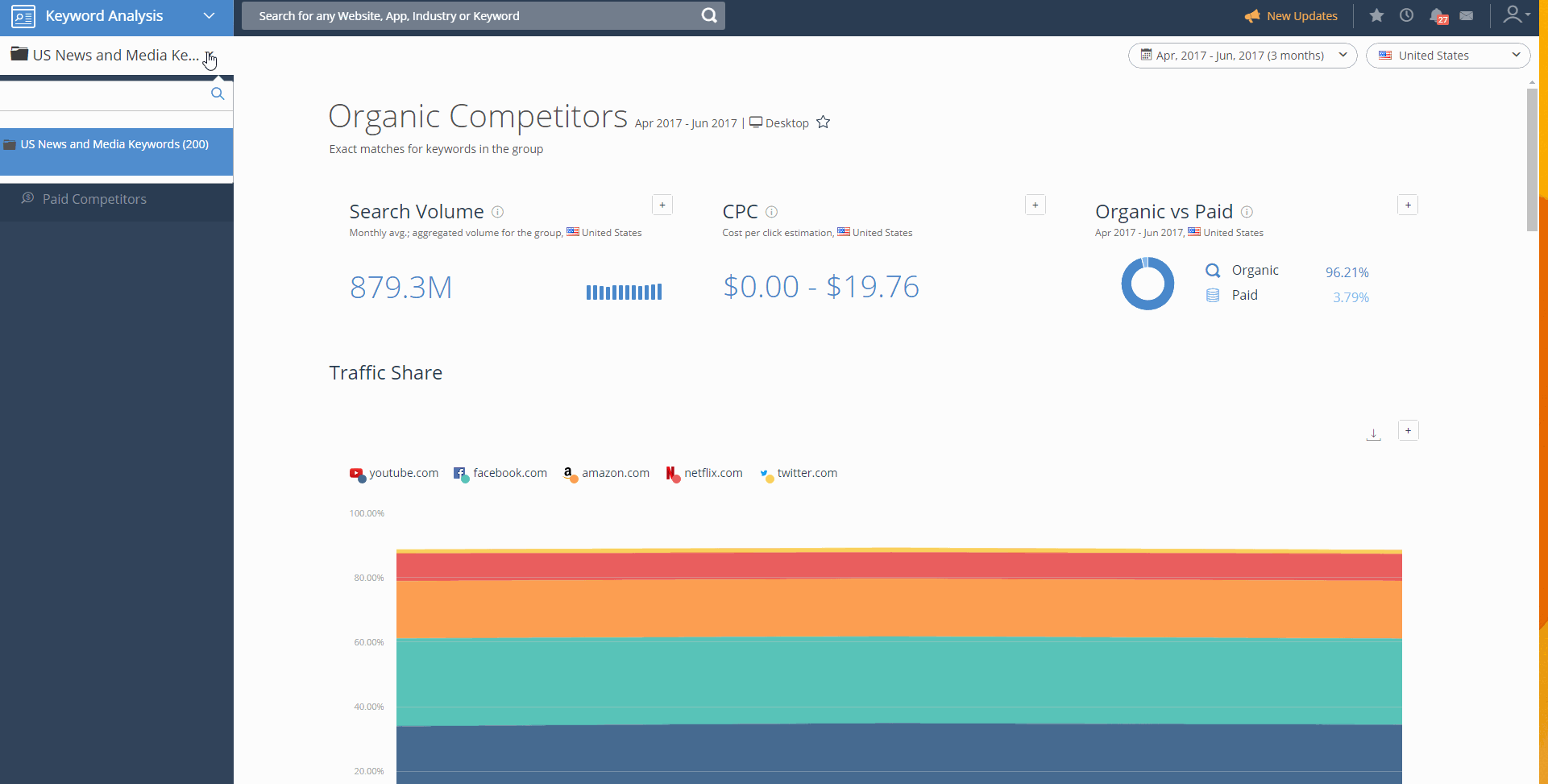This screenshot has height=784, width=1548.
Task: Click the Organic 96.21% value
Action: (x=1347, y=272)
